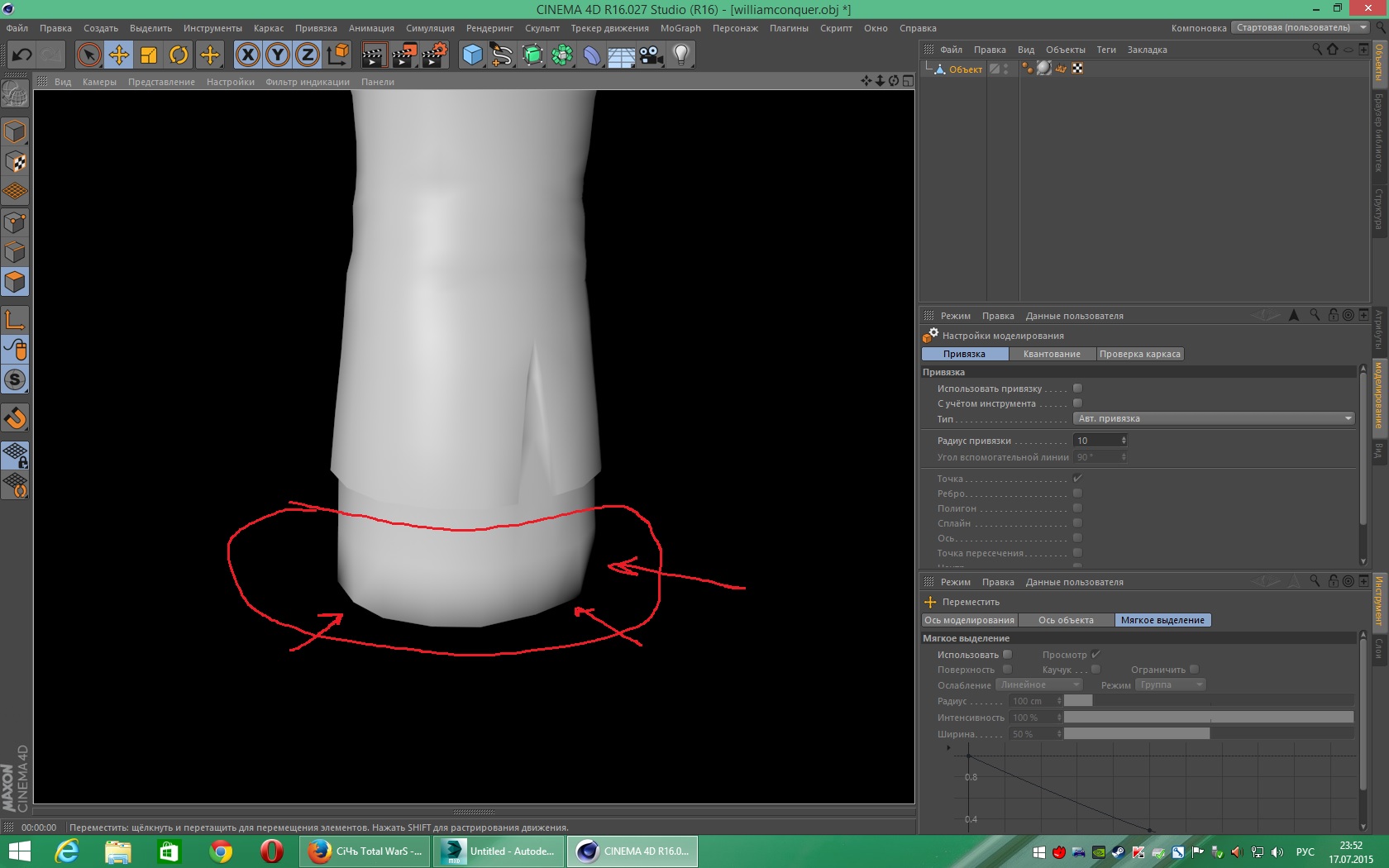Image resolution: width=1389 pixels, height=868 pixels.
Task: Open the Рендеринг menu
Action: click(x=489, y=28)
